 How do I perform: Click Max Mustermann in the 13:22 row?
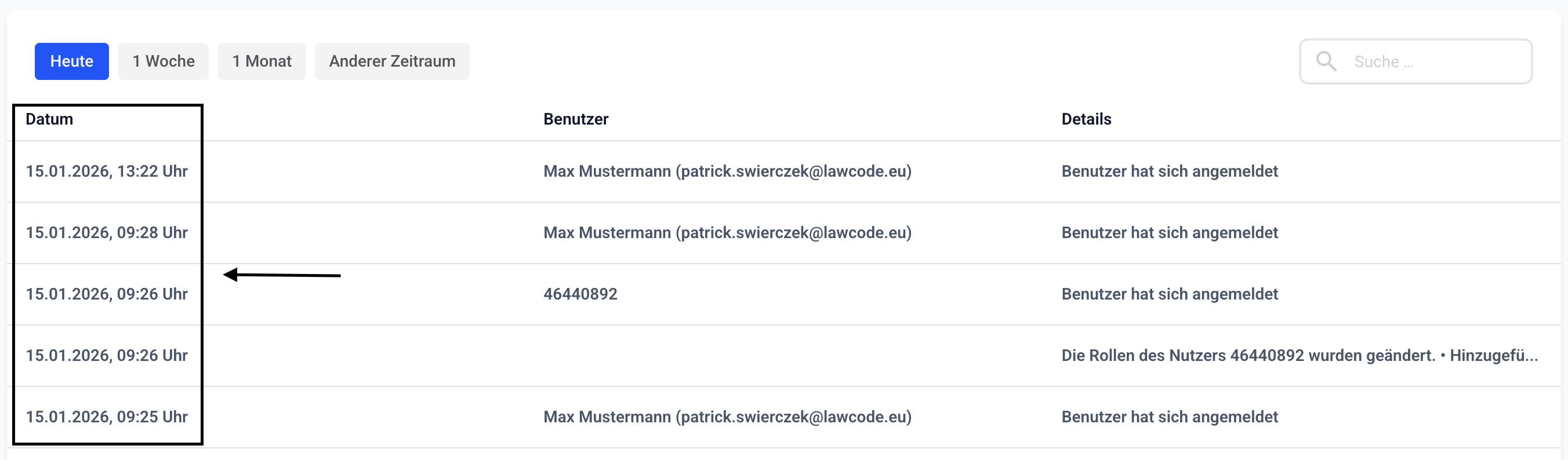coord(727,171)
